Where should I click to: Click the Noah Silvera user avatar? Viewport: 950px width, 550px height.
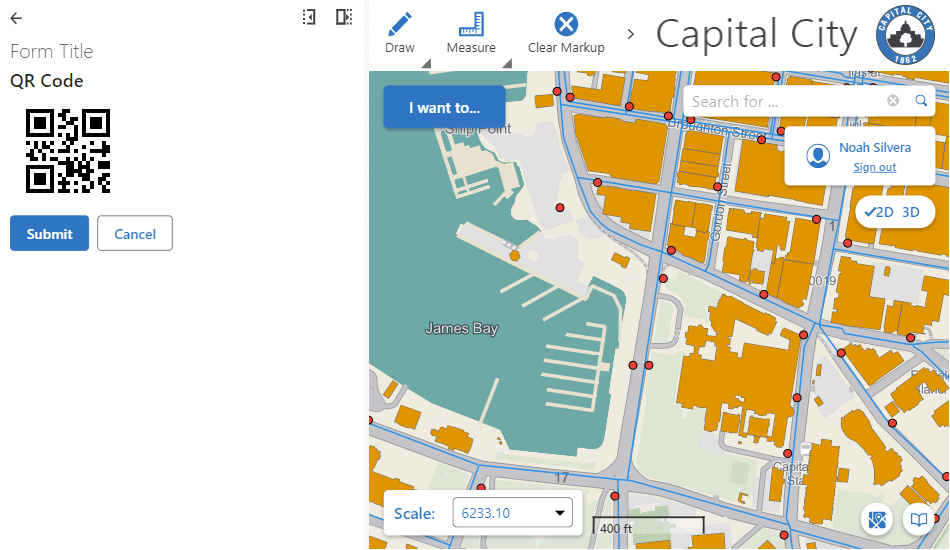[x=818, y=156]
